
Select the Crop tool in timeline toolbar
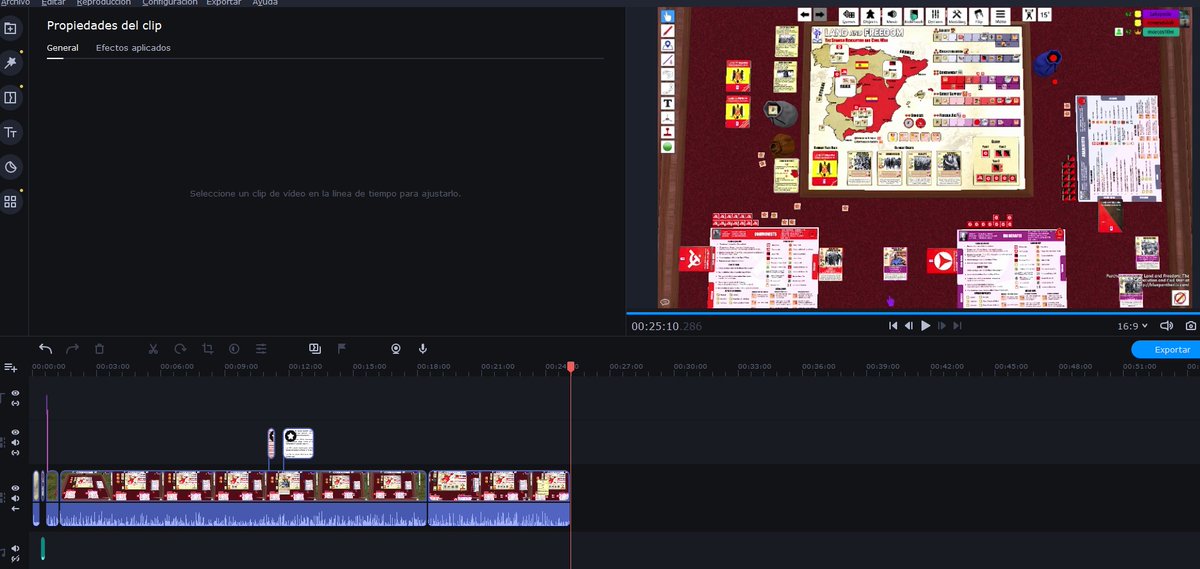click(x=207, y=348)
